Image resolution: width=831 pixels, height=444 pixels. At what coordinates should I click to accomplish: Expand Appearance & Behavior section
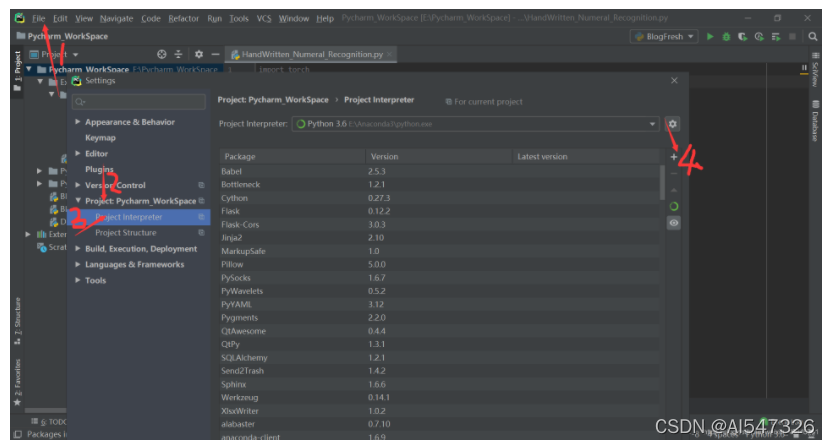point(78,122)
